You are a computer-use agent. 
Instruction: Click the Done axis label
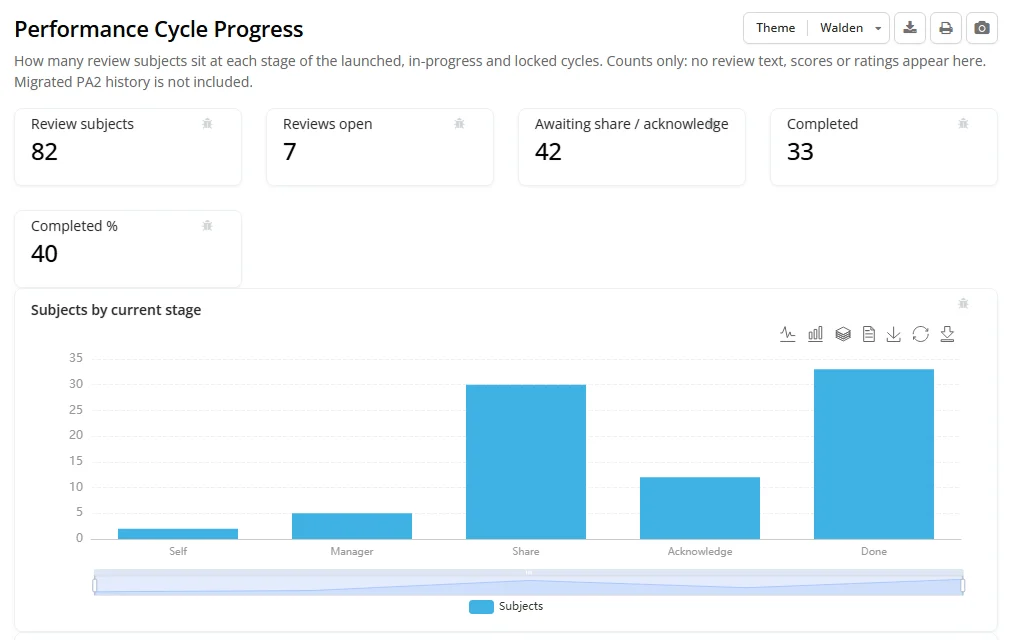click(x=874, y=552)
